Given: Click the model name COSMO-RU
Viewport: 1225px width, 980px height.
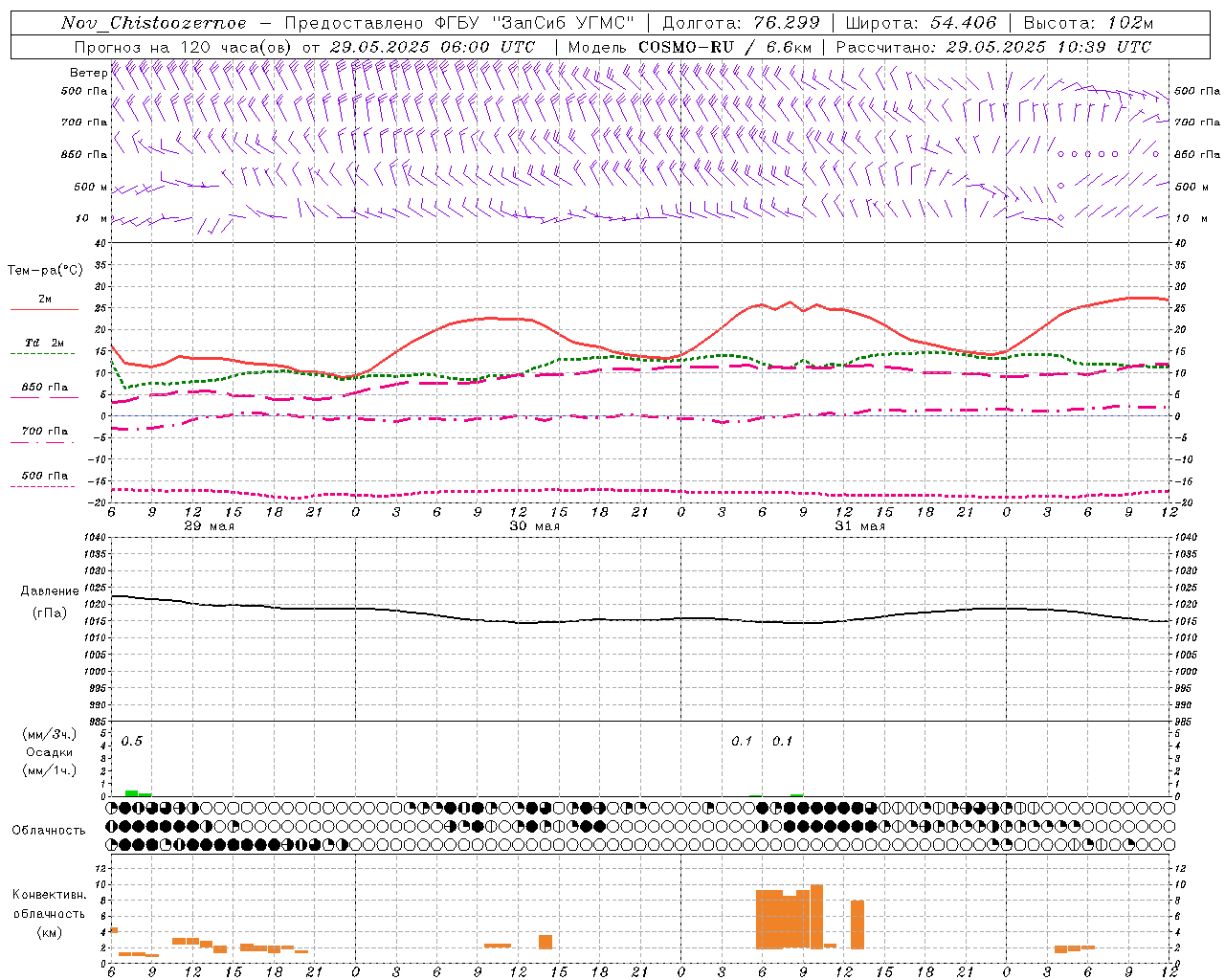Looking at the screenshot, I should coord(686,47).
